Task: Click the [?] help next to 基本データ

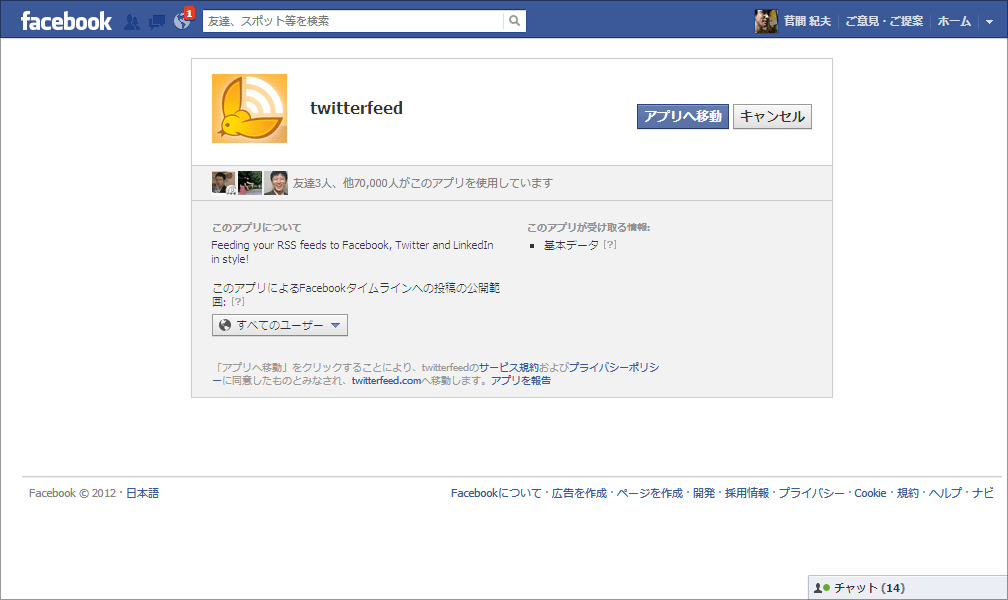Action: 609,244
